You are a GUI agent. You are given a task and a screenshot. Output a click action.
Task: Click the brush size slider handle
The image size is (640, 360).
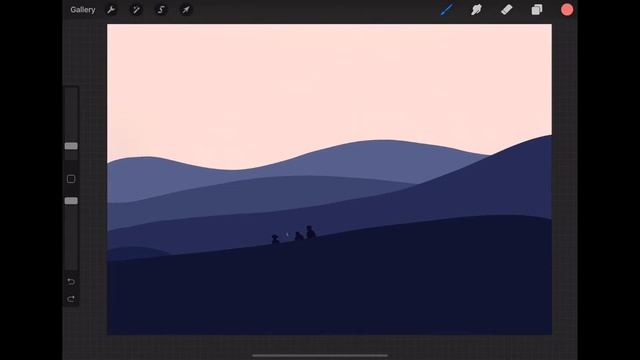click(71, 146)
